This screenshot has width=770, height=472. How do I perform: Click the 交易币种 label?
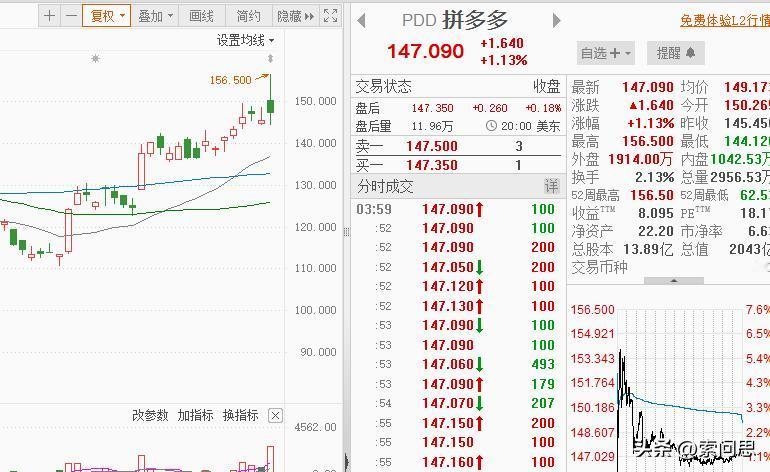(600, 267)
